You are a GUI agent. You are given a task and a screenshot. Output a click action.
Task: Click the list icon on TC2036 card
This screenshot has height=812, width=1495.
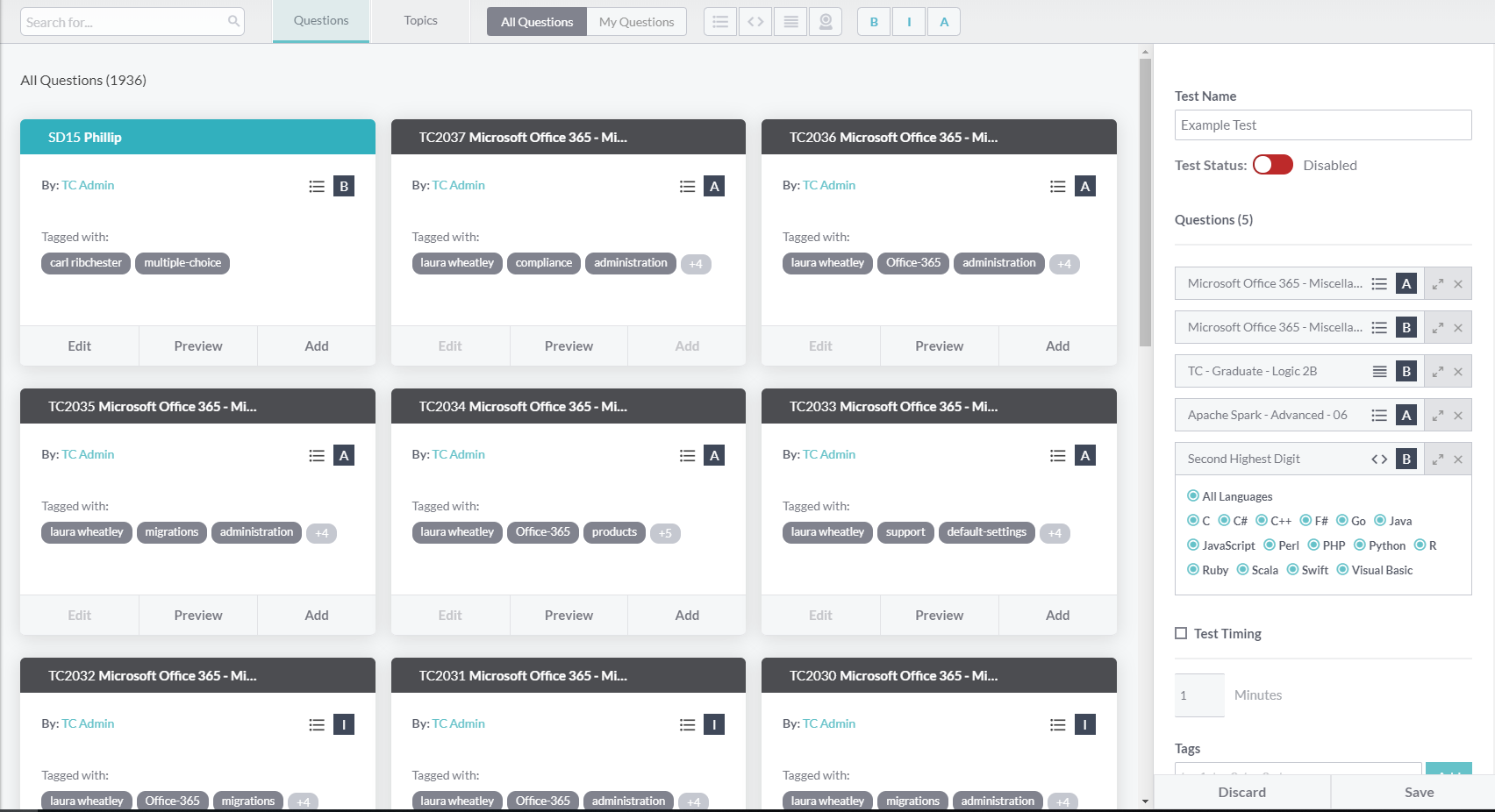1058,187
